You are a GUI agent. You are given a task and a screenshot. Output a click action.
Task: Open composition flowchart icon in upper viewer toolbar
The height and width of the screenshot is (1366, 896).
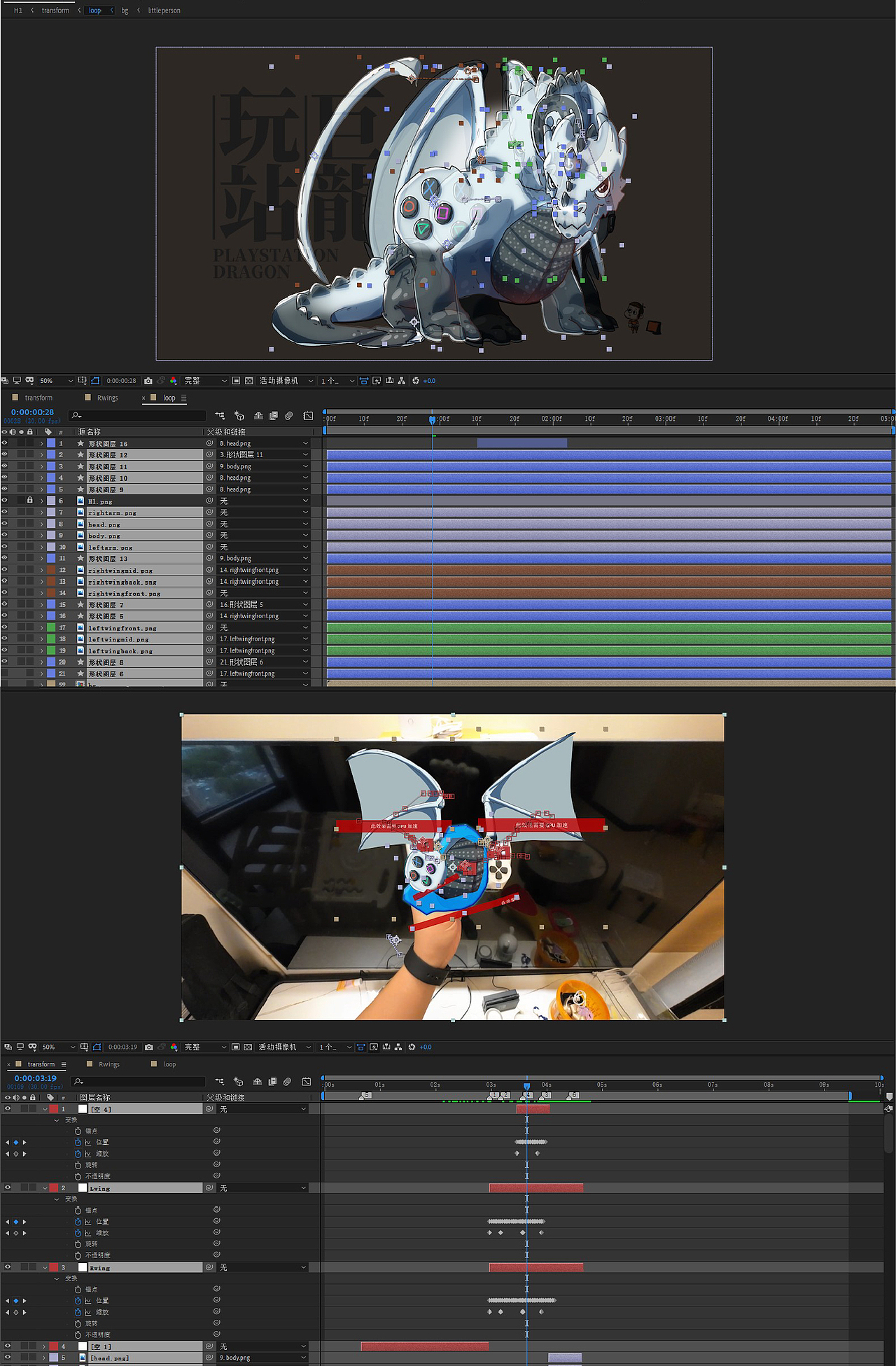(x=401, y=381)
